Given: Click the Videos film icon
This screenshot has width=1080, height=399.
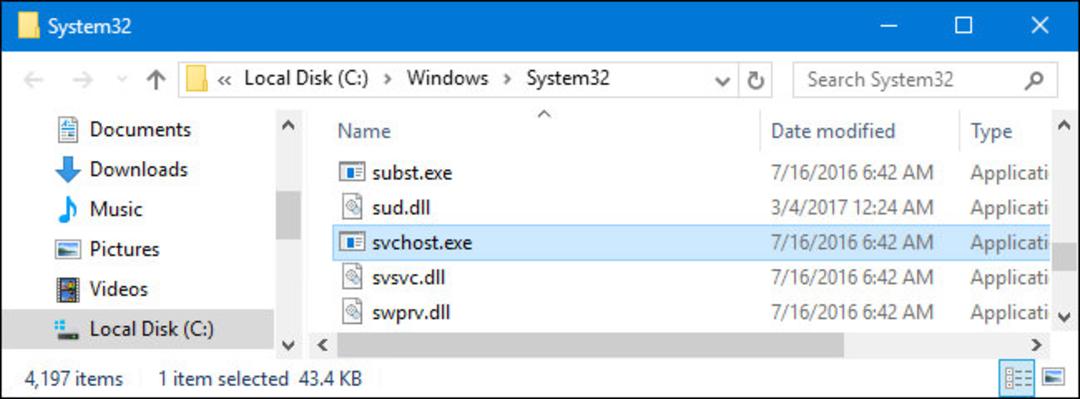Looking at the screenshot, I should [x=68, y=289].
